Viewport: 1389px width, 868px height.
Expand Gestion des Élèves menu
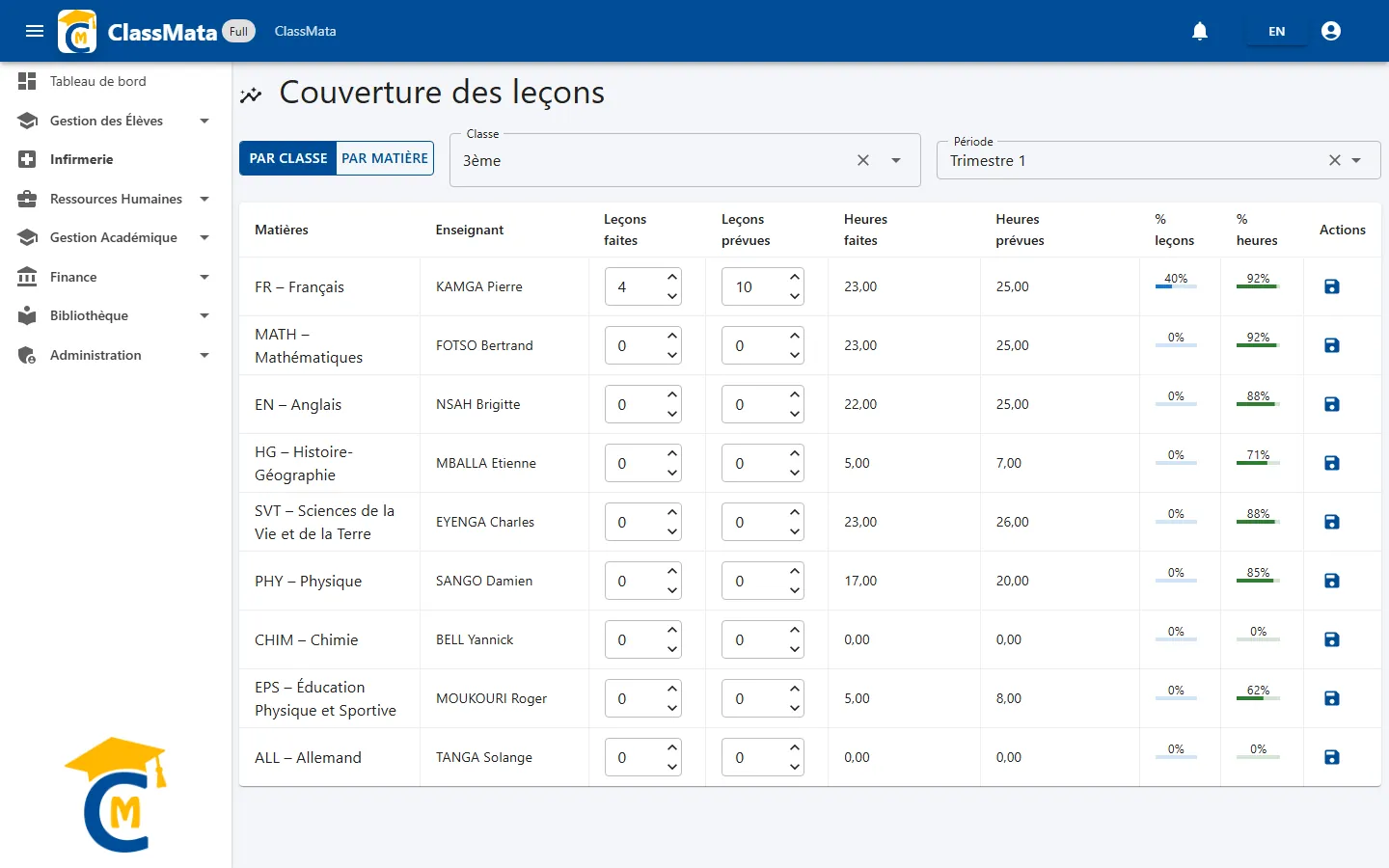click(x=116, y=121)
